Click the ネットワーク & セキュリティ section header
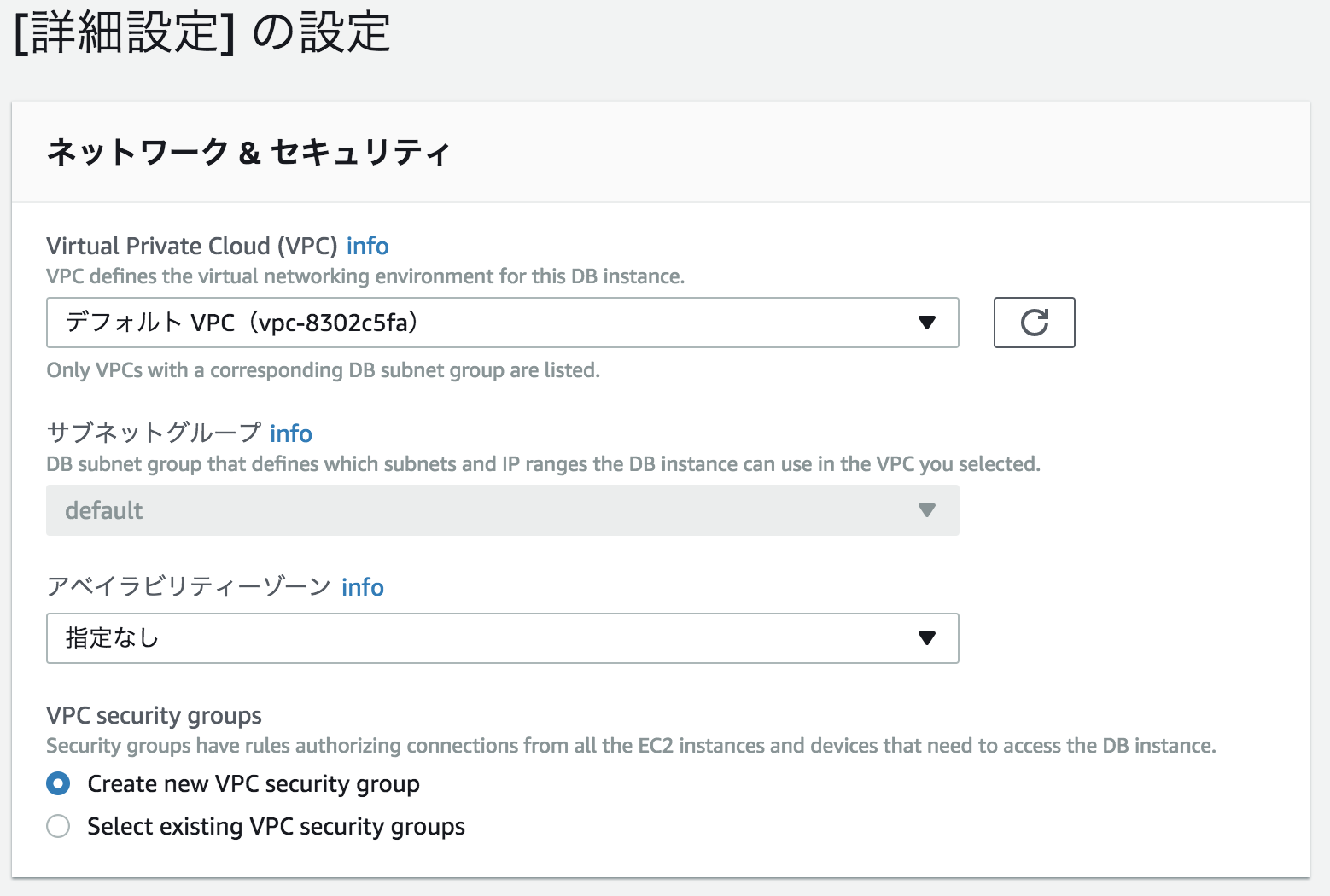The image size is (1330, 896). coord(248,152)
